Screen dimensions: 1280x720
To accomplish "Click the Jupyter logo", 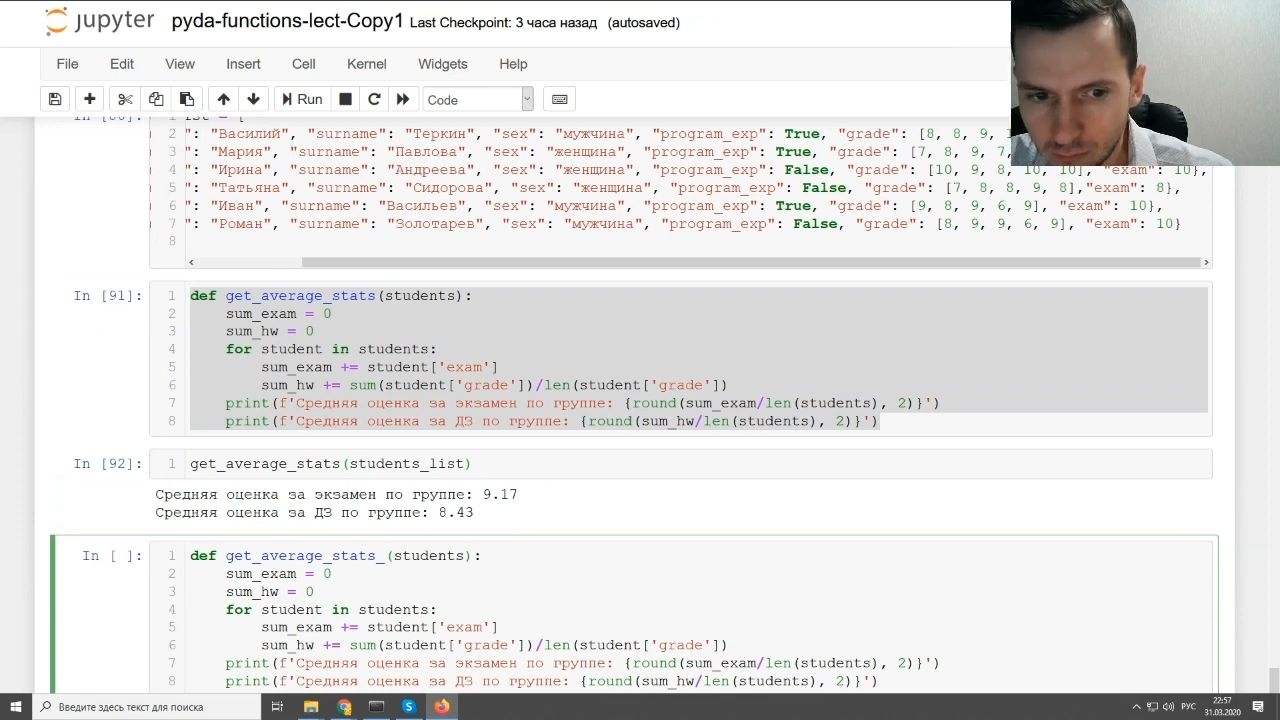I will tap(100, 21).
